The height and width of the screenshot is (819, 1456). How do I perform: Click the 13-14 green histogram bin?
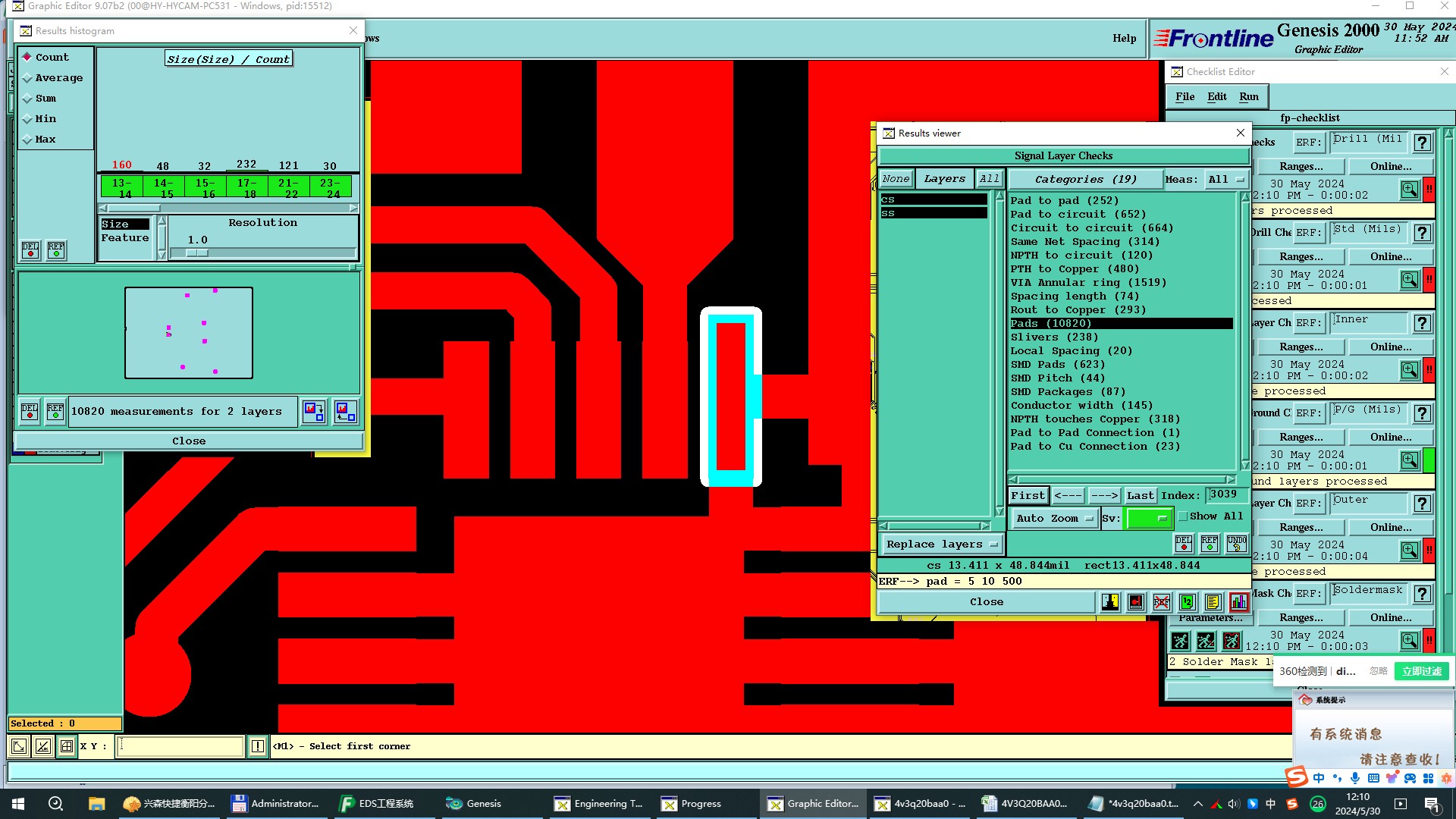[121, 187]
